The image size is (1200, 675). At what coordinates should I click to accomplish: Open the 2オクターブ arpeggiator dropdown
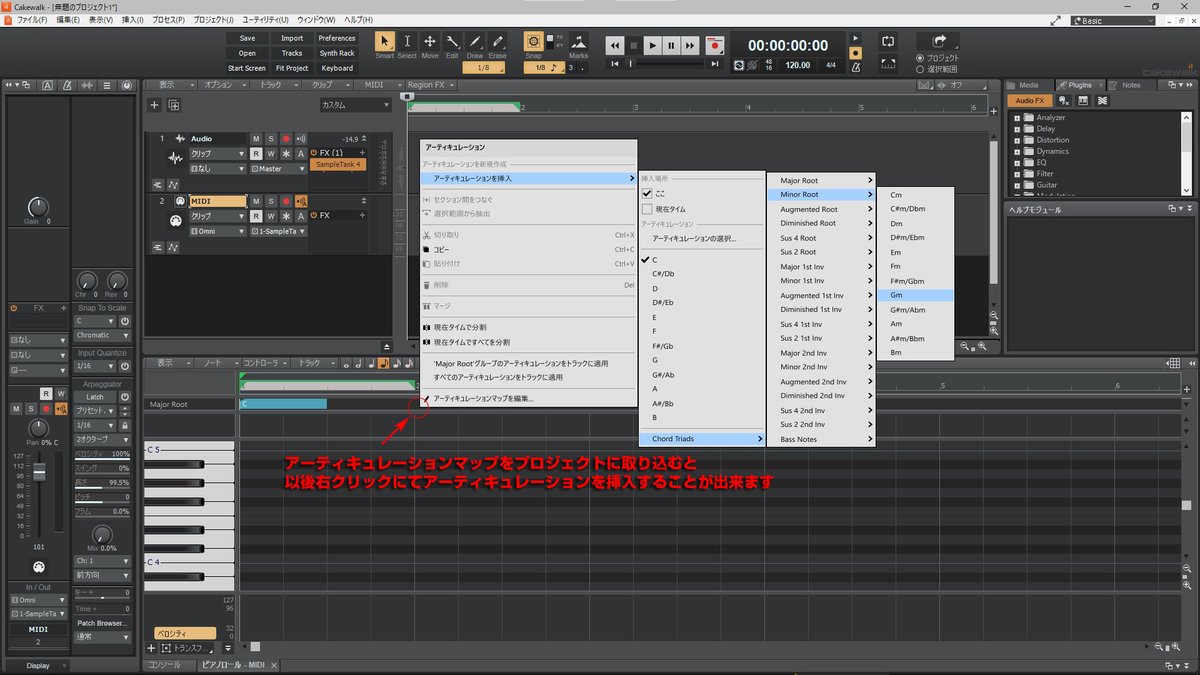pos(102,439)
